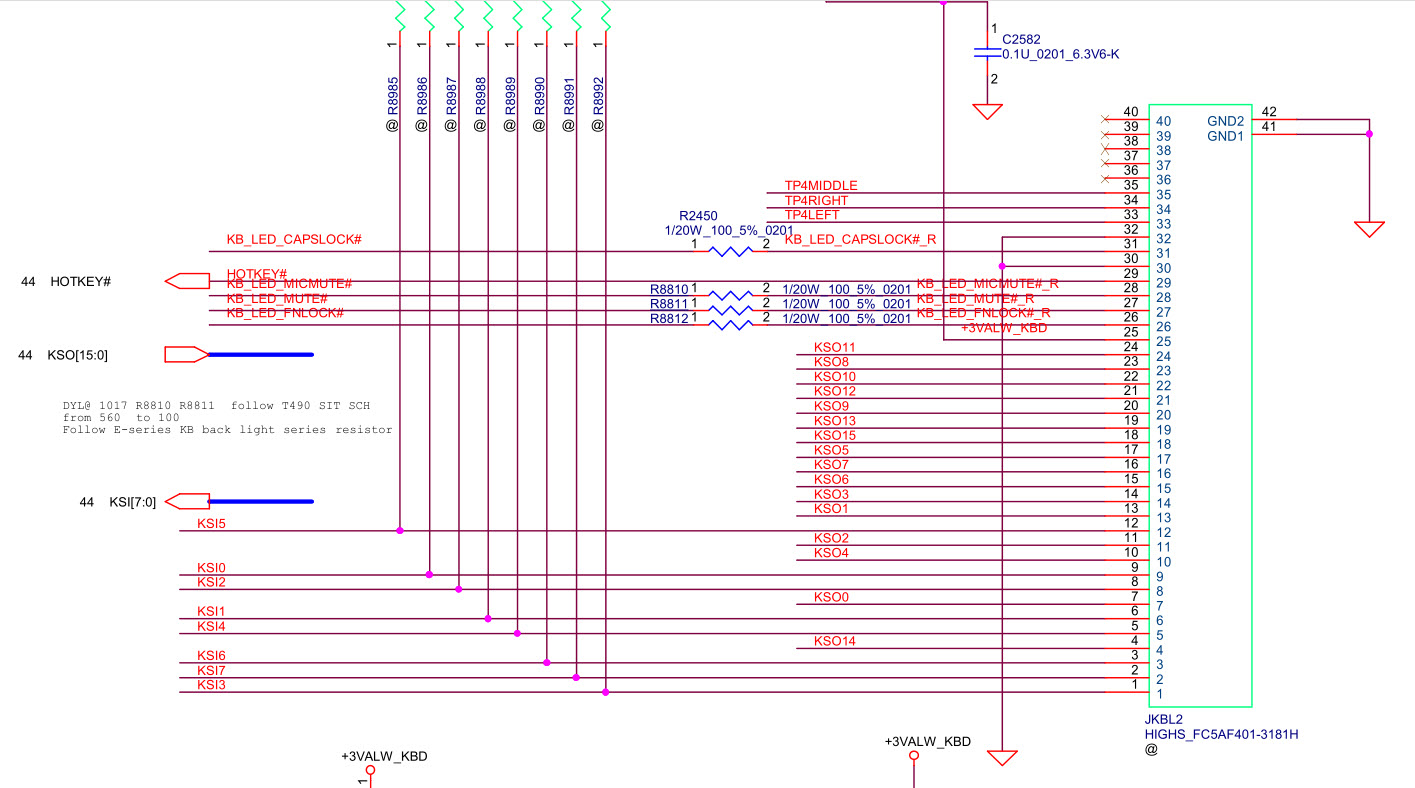Click the blue KSI[7:0] bus line
The width and height of the screenshot is (1415, 788).
(261, 501)
